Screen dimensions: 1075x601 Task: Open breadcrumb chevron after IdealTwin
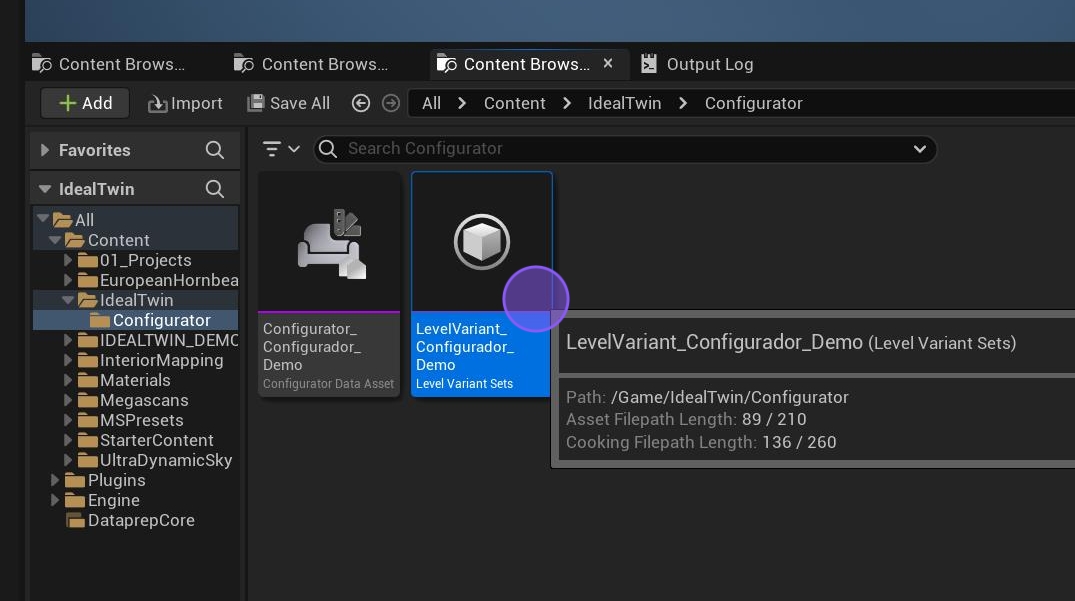683,103
